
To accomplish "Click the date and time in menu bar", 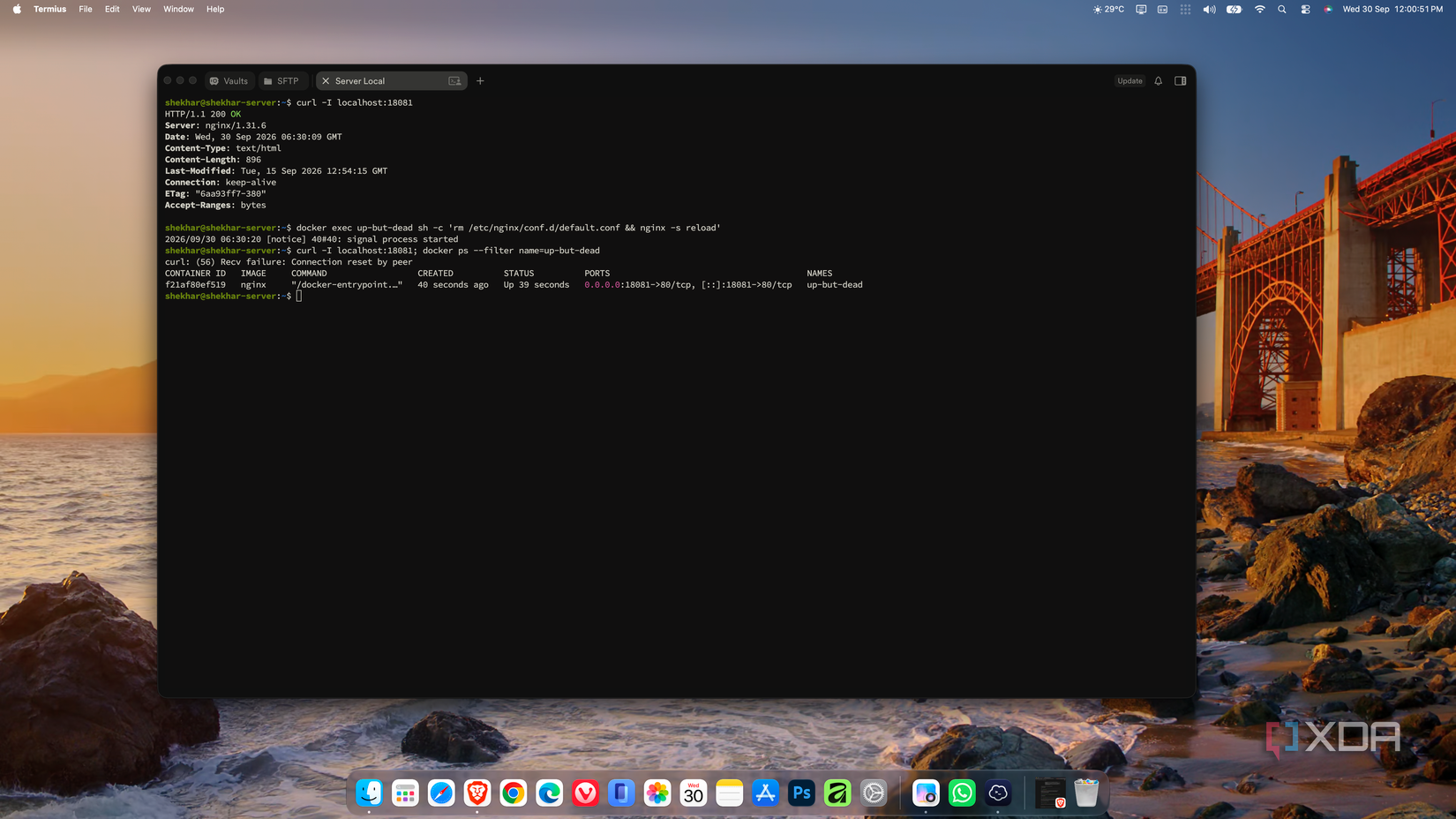I will point(1392,9).
